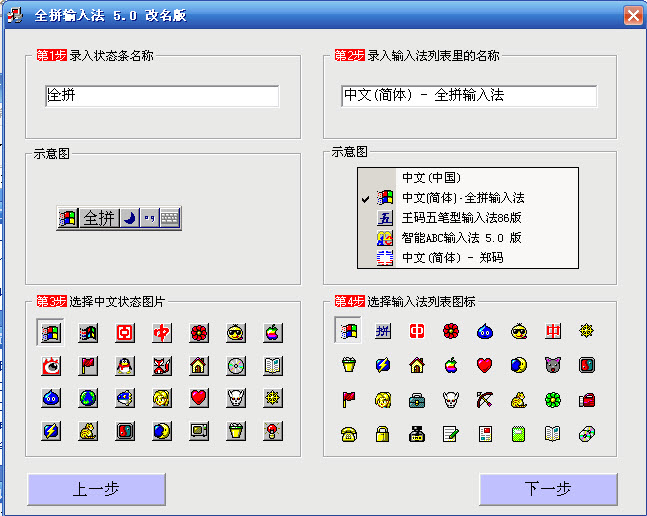
Task: Select the moon icon in step 4 grid
Action: (519, 365)
